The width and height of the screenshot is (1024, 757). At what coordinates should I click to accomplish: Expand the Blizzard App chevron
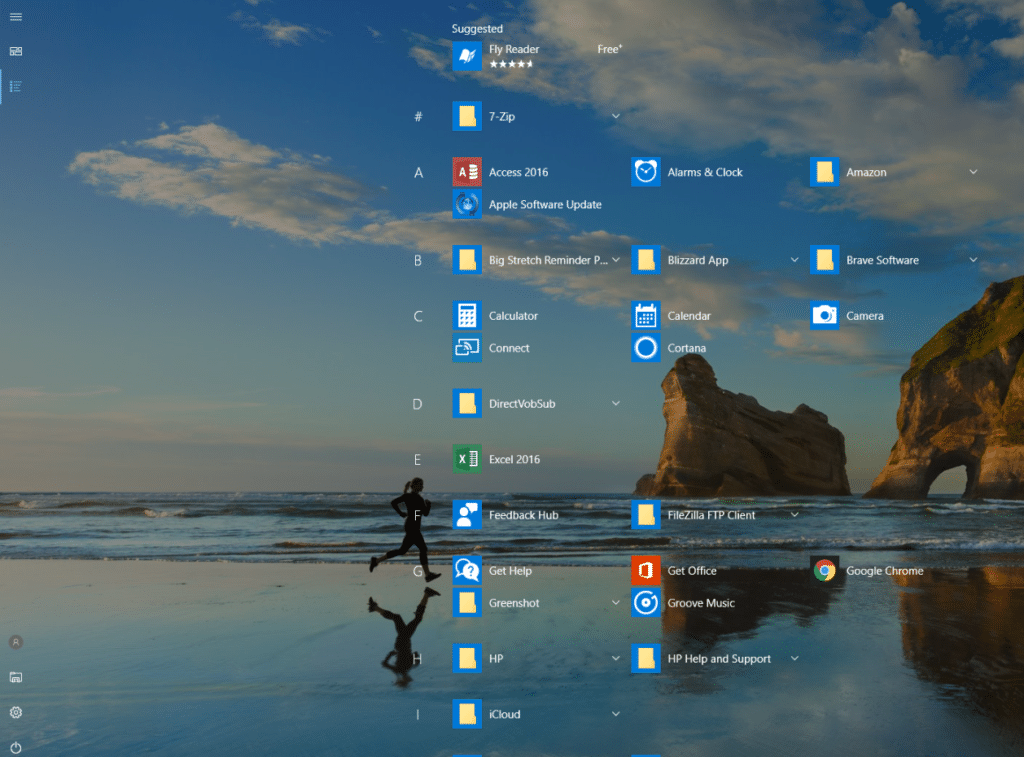pos(794,260)
